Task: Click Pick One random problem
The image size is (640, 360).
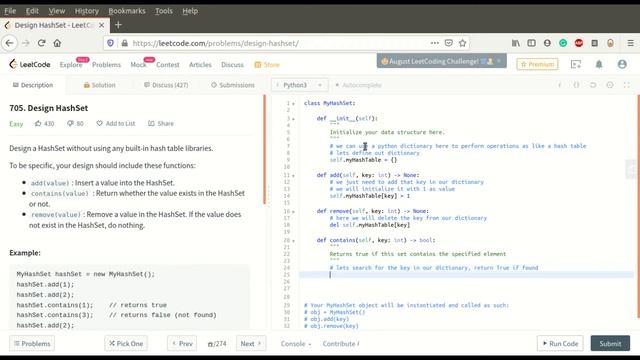Action: 126,344
